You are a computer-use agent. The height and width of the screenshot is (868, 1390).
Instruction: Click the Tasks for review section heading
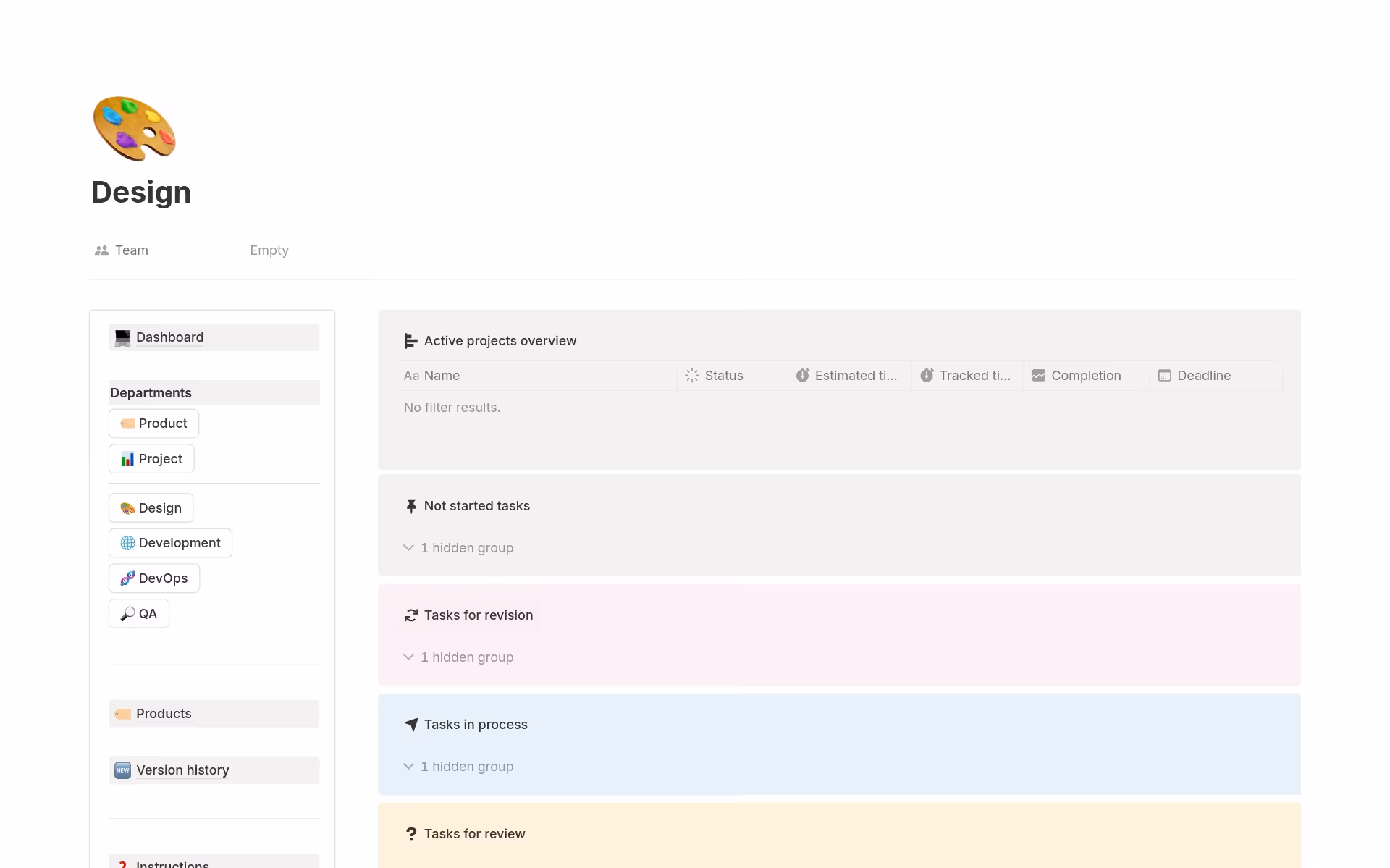[x=474, y=833]
